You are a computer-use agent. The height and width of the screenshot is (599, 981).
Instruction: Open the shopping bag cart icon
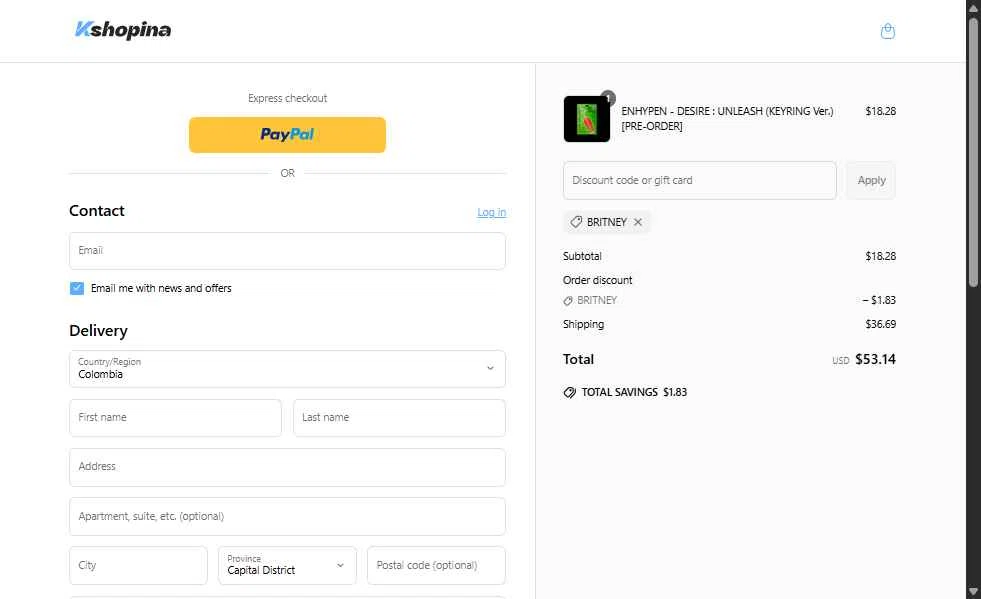[887, 31]
